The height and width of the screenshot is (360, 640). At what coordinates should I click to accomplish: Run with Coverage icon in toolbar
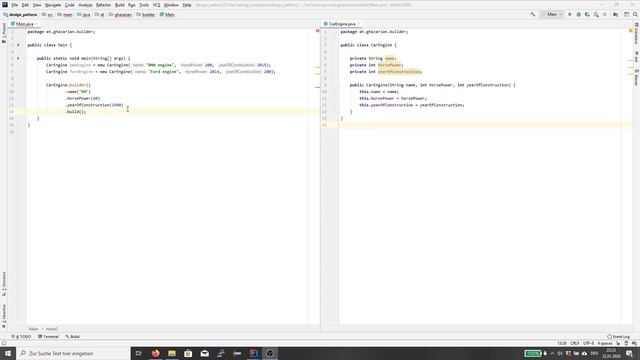click(587, 14)
